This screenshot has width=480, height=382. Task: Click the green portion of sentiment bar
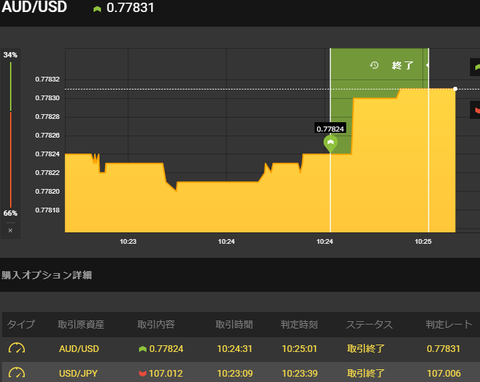pyautogui.click(x=11, y=86)
